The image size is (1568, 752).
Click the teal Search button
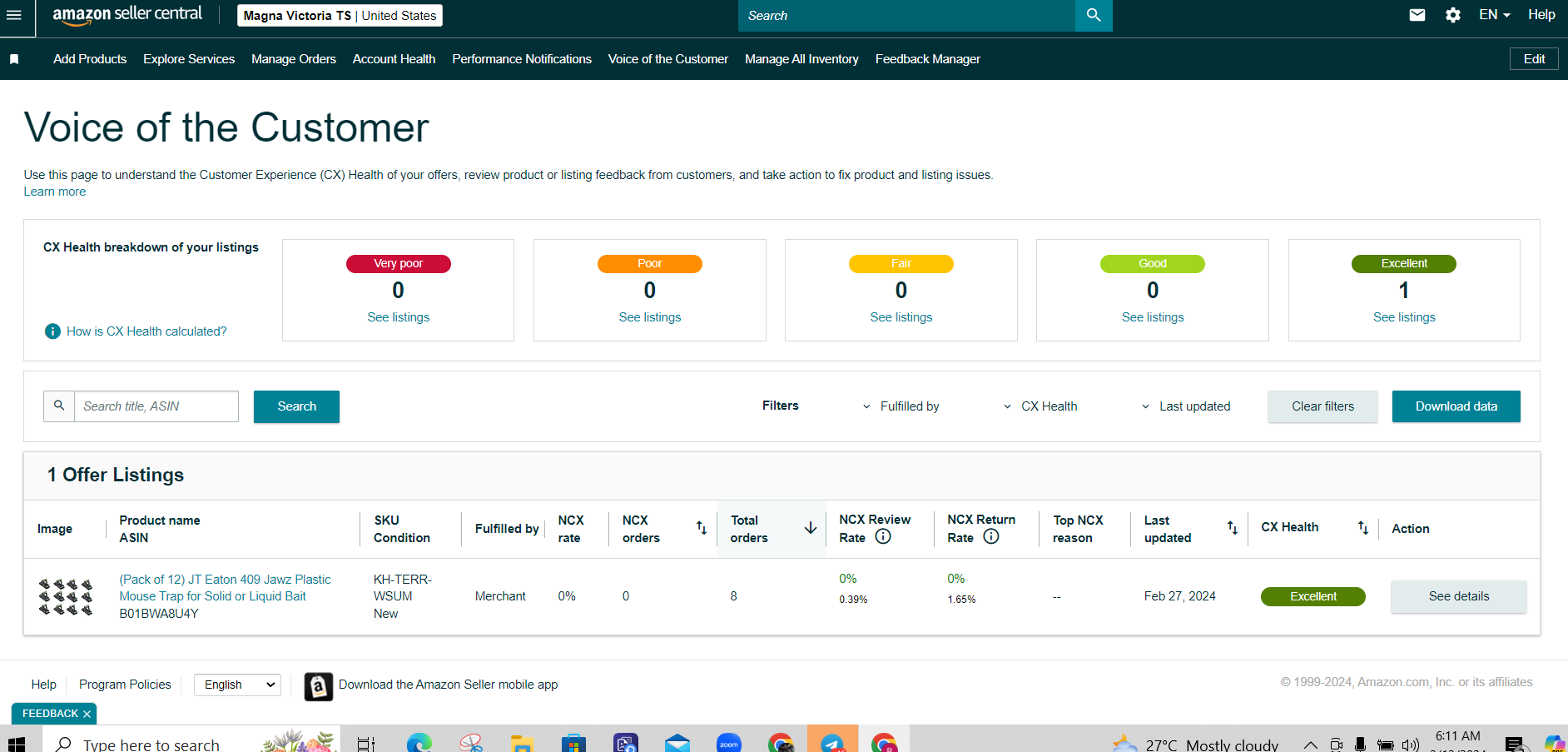(x=296, y=406)
